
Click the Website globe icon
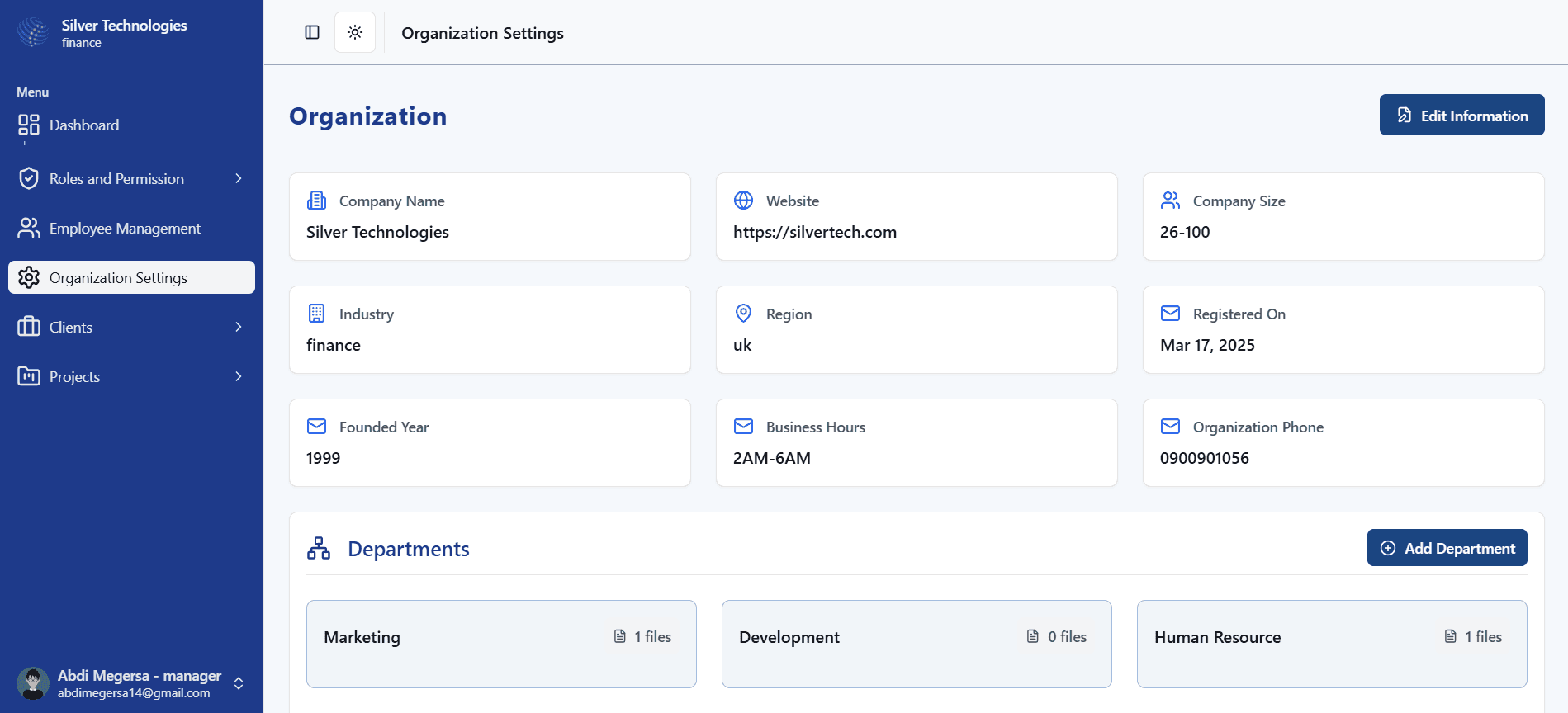click(743, 201)
